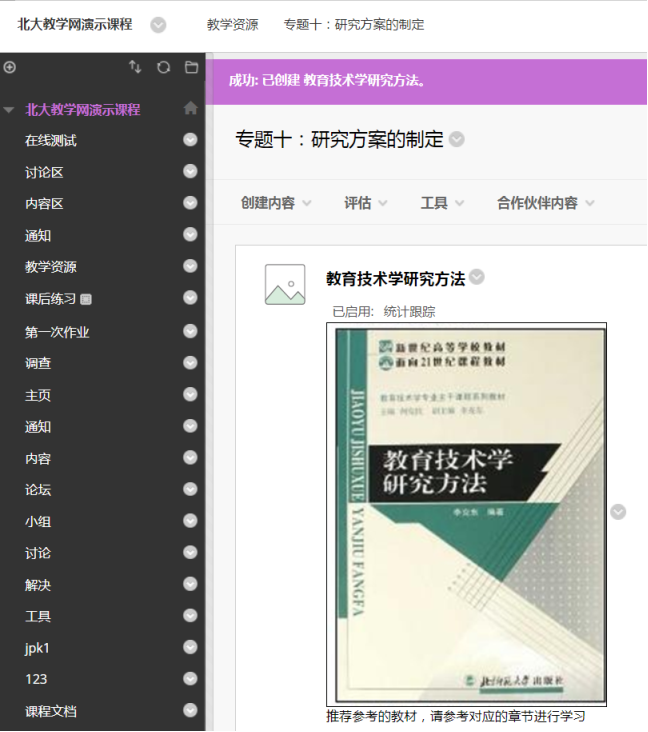Open 教学资源 in course menu
The image size is (648, 732).
coord(51,267)
